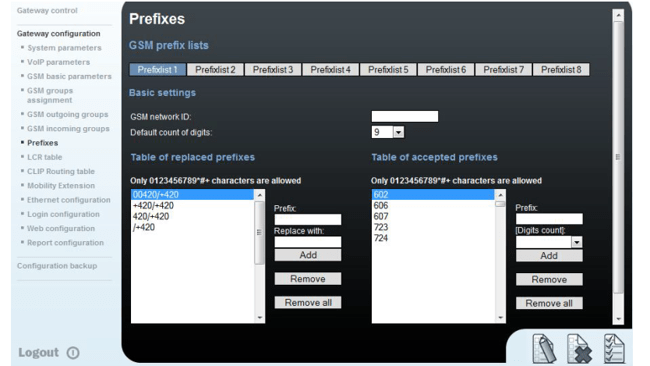Click the accepted prefixes Prefix input field
Screen dimensions: 650x366
click(x=549, y=219)
